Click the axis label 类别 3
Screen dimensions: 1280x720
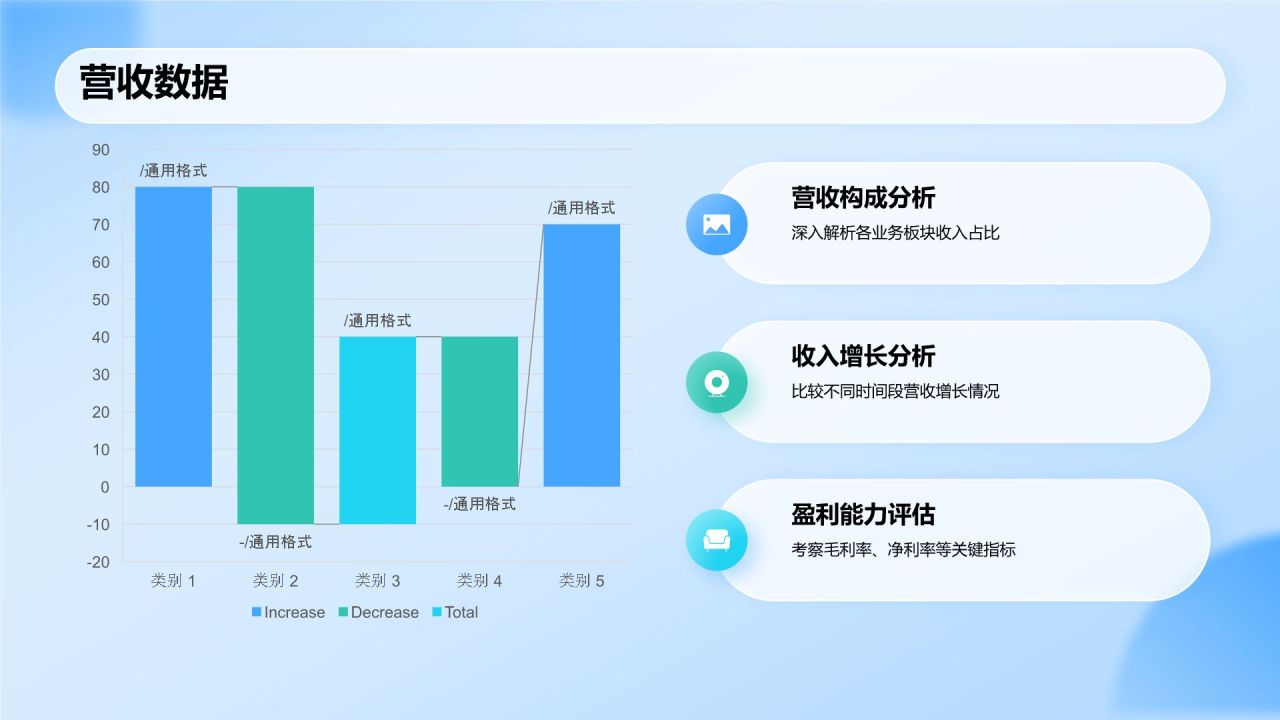pyautogui.click(x=378, y=580)
